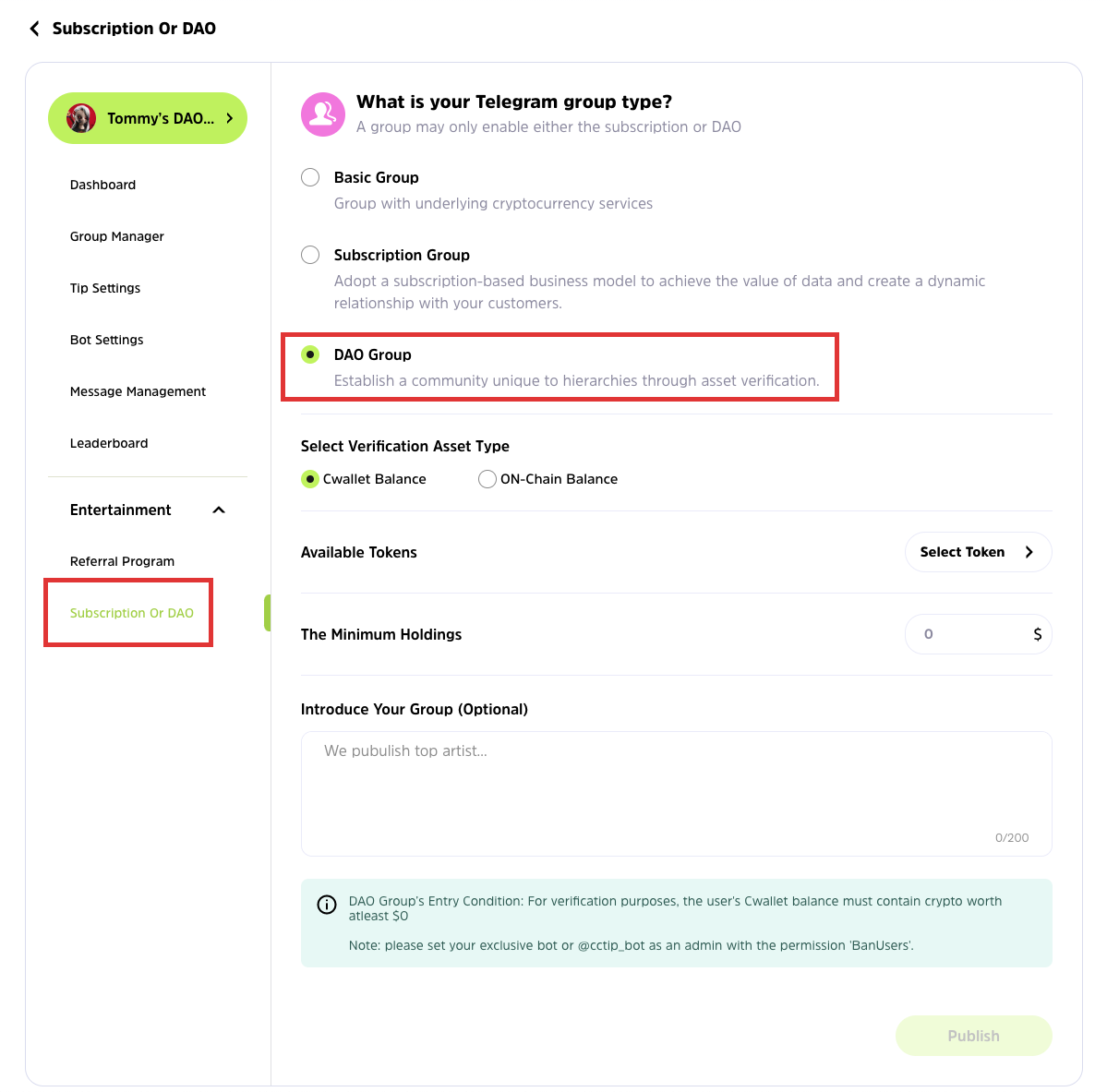Select the Basic Group radio button
The image size is (1107, 1092).
click(311, 177)
